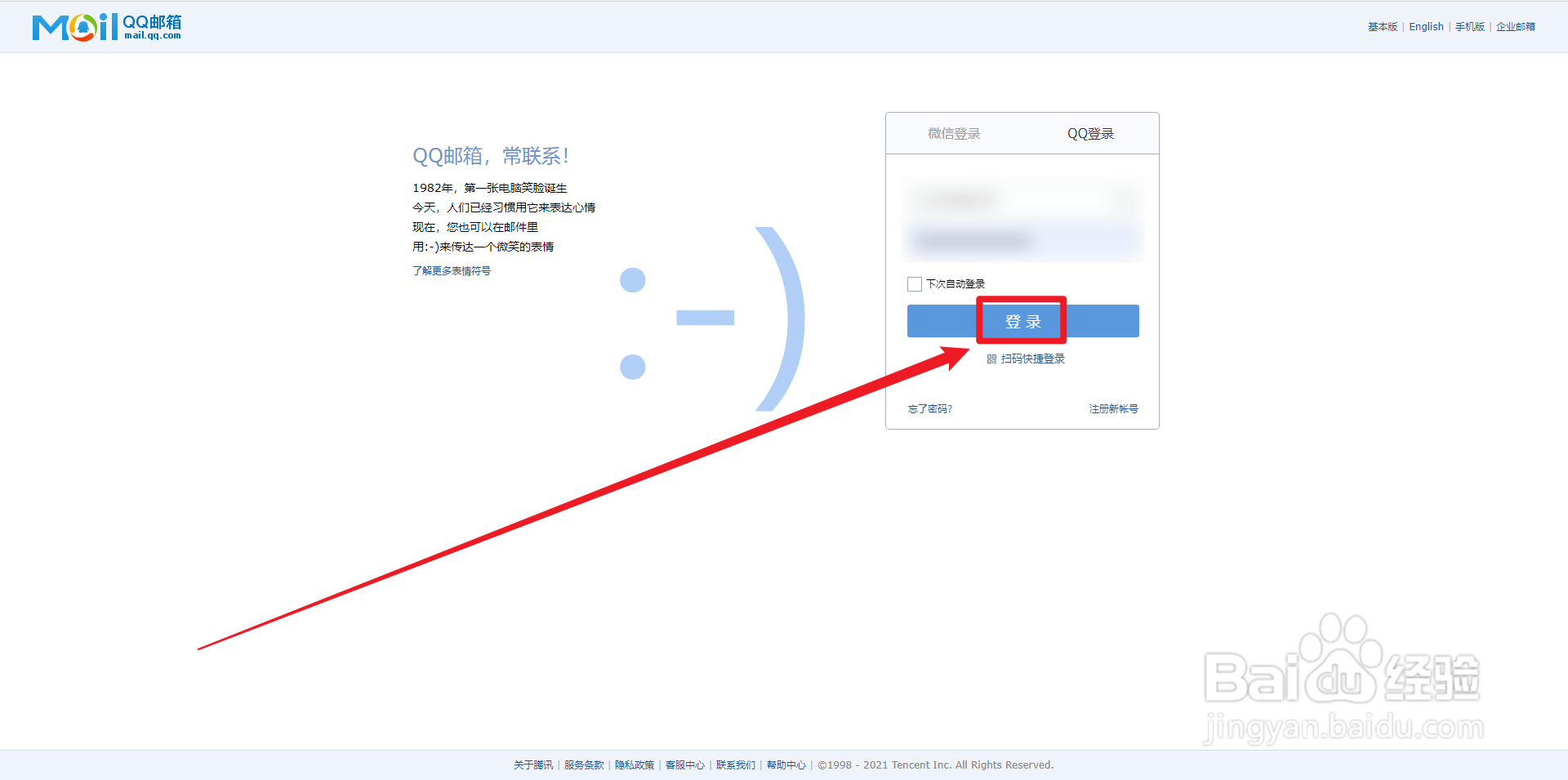Open the 客服中心 footer link
Screen dimensions: 1568x780
[685, 765]
